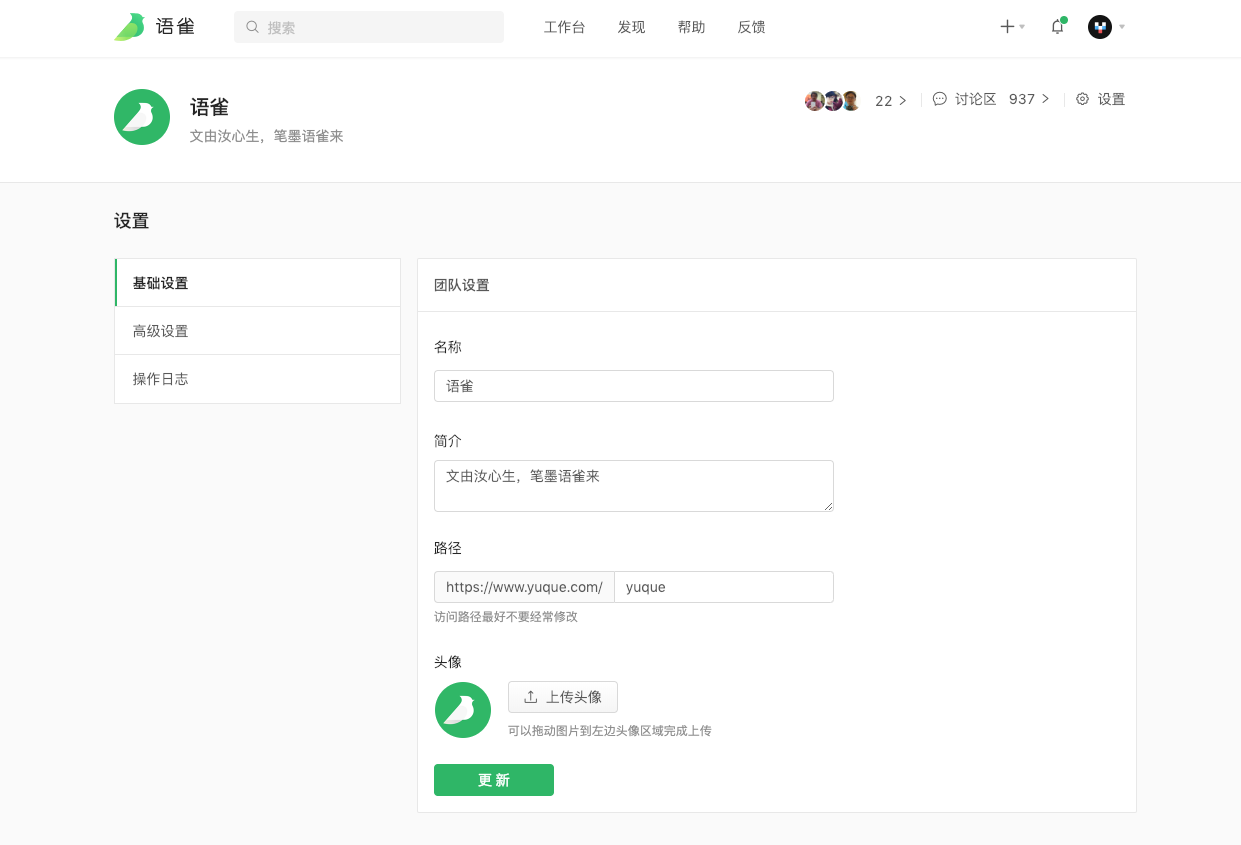Open the discussion area chat icon
1241x845 pixels.
(940, 99)
